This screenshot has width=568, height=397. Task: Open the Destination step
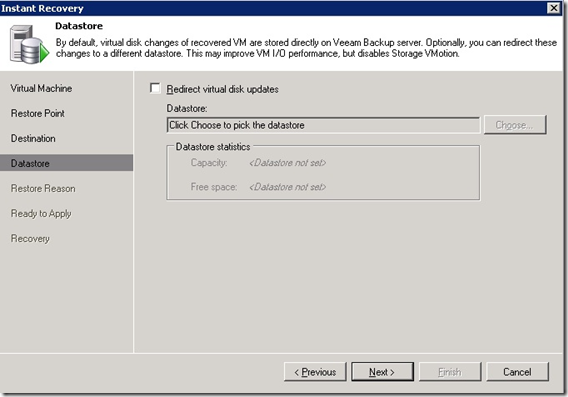(33, 138)
